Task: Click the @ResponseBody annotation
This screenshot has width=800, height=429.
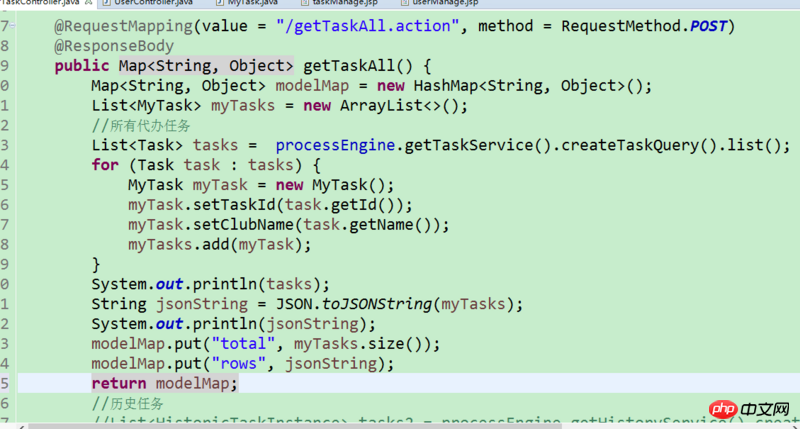Action: tap(114, 46)
